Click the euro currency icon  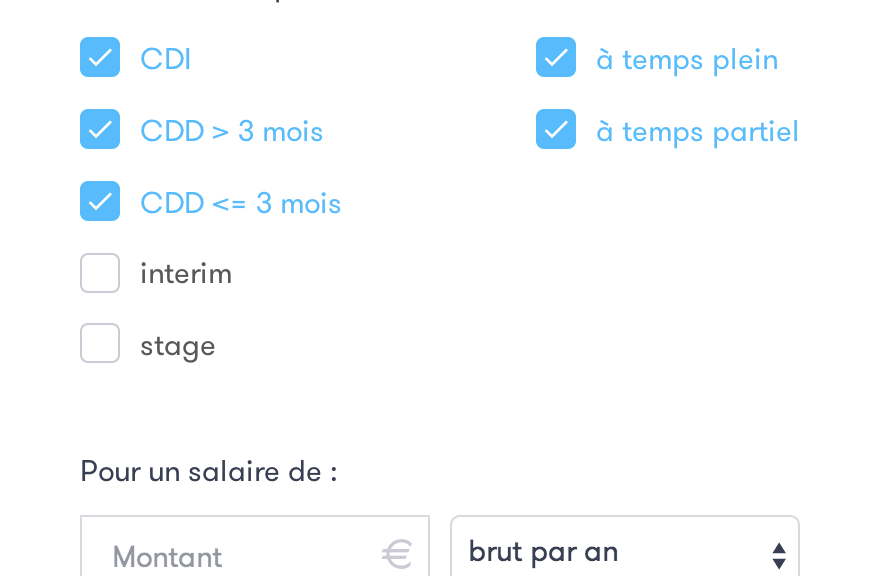pos(397,555)
